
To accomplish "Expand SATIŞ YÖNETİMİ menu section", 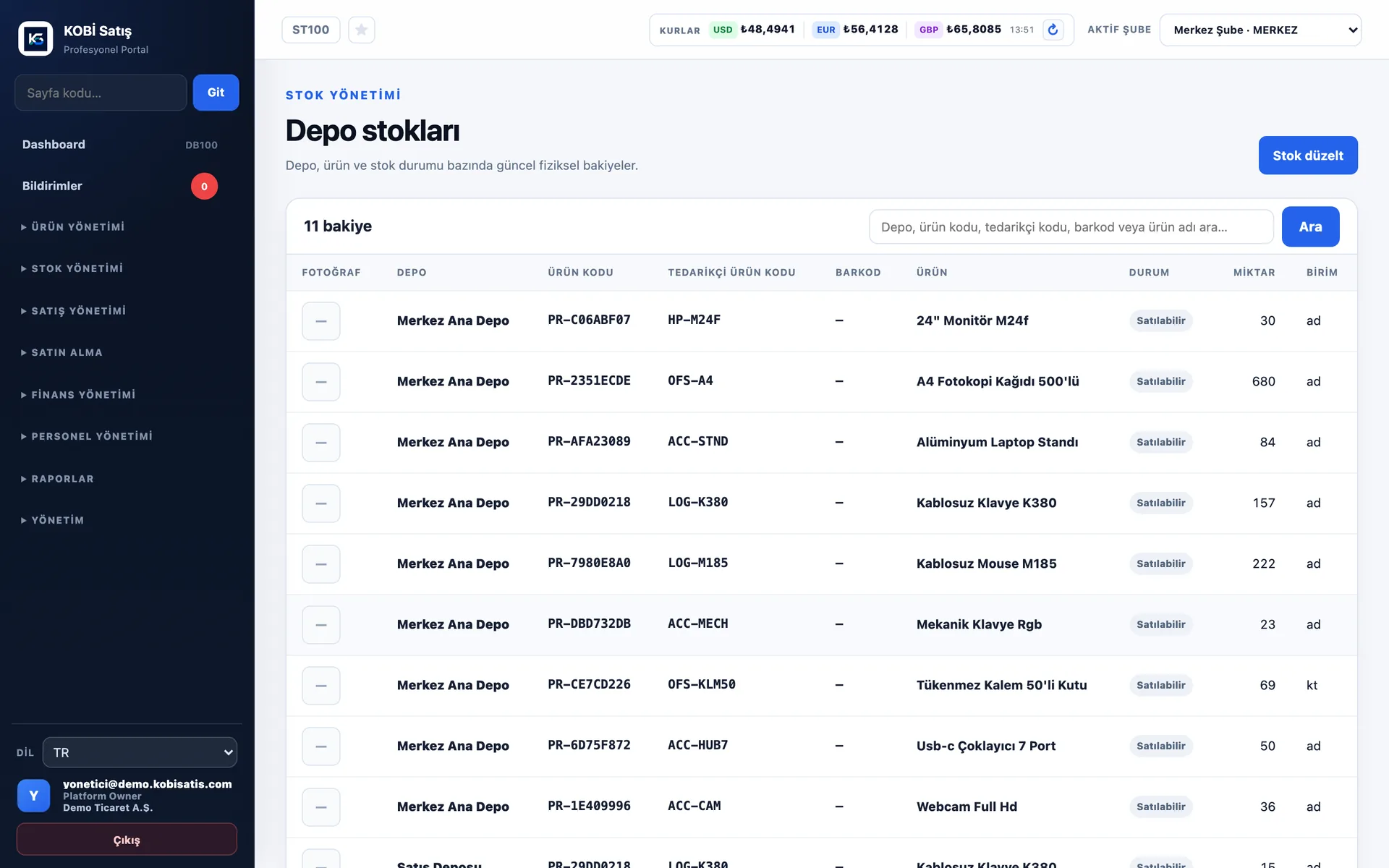I will click(x=74, y=311).
